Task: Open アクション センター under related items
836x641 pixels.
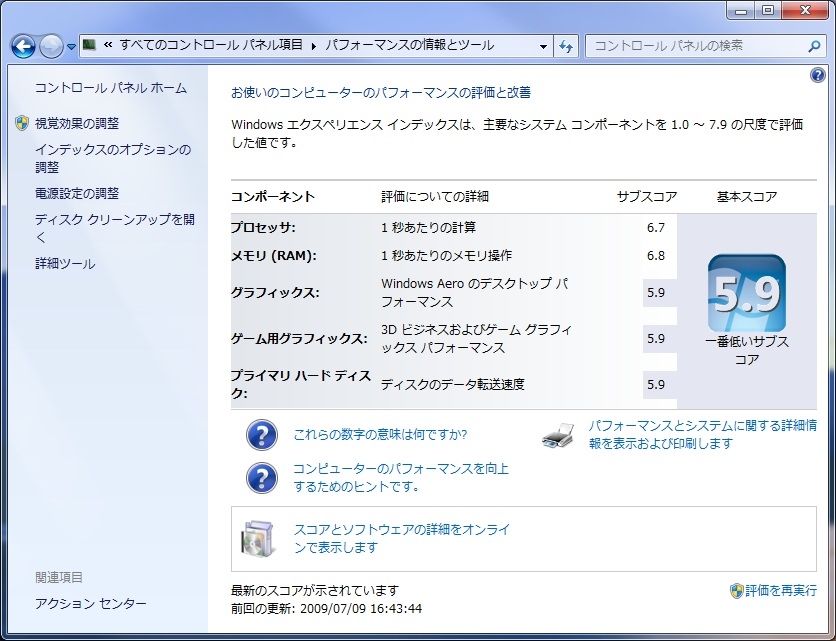Action: click(91, 604)
